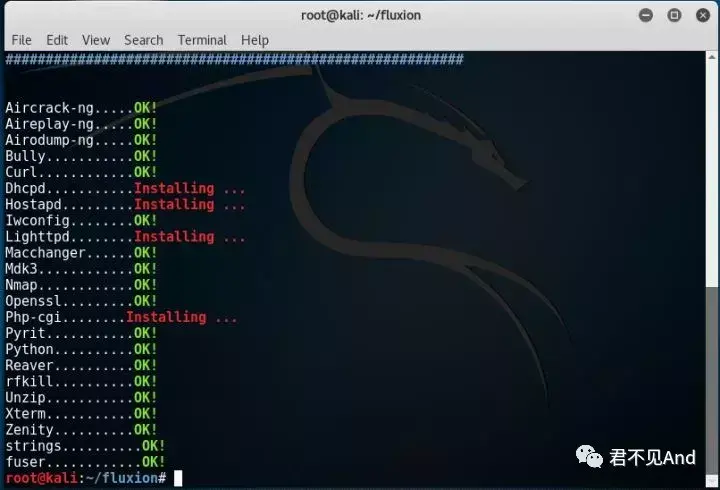Image resolution: width=720 pixels, height=490 pixels.
Task: Click the Lighttpd Installing line
Action: (125, 237)
